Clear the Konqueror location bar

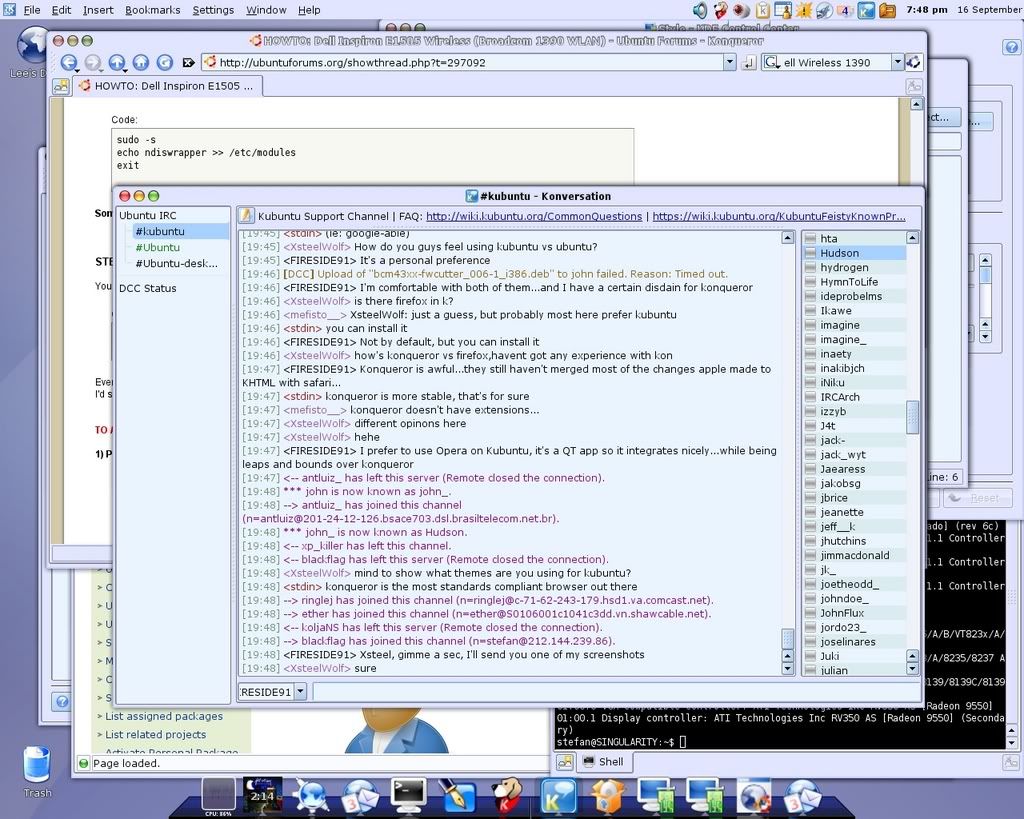tap(189, 63)
